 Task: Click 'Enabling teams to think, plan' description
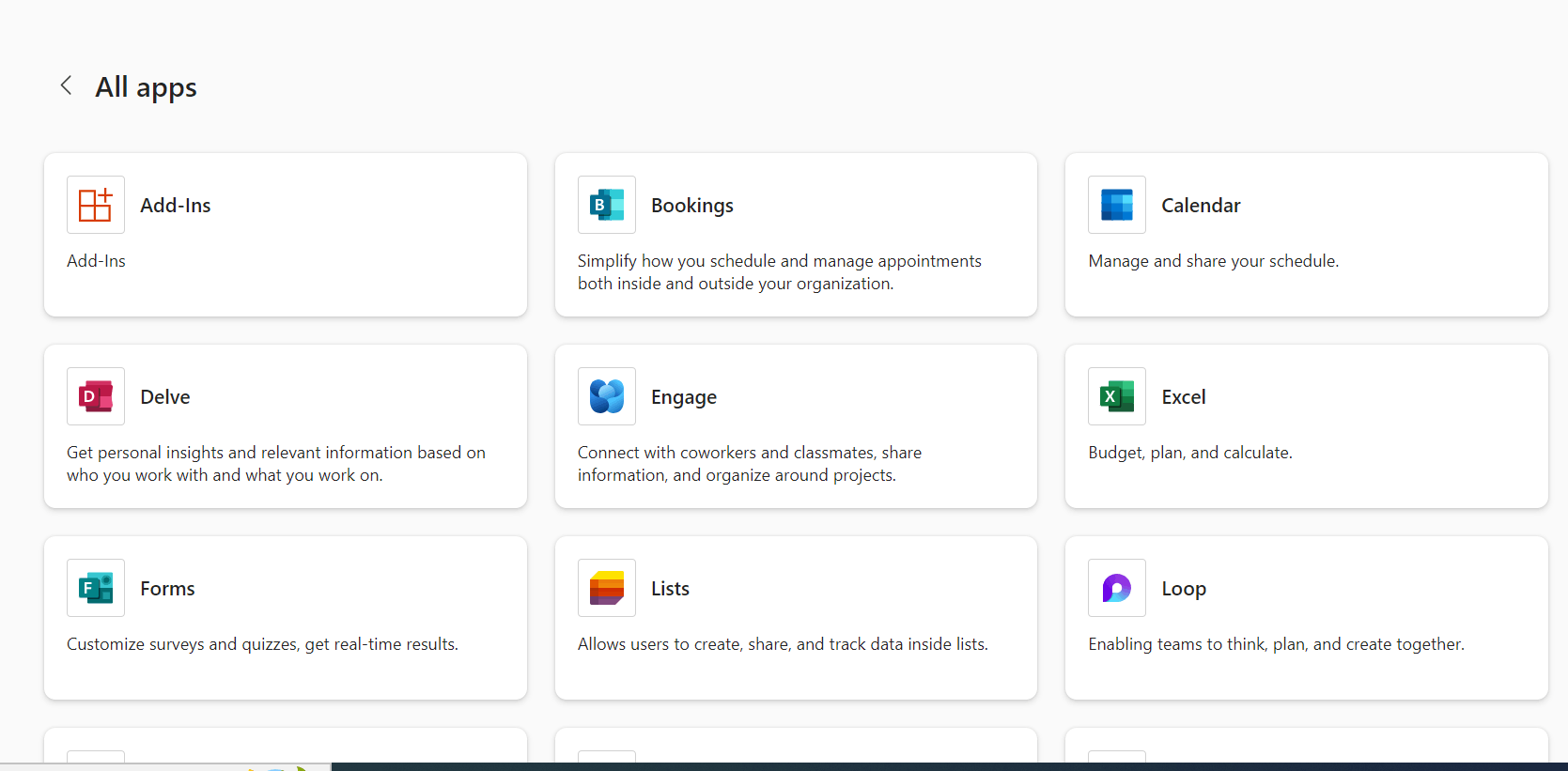[x=1276, y=644]
